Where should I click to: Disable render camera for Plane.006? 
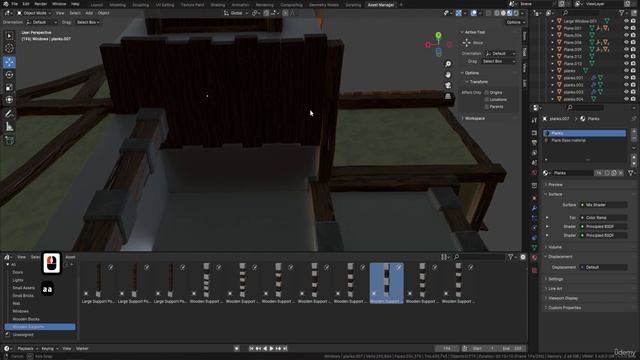(x=633, y=42)
